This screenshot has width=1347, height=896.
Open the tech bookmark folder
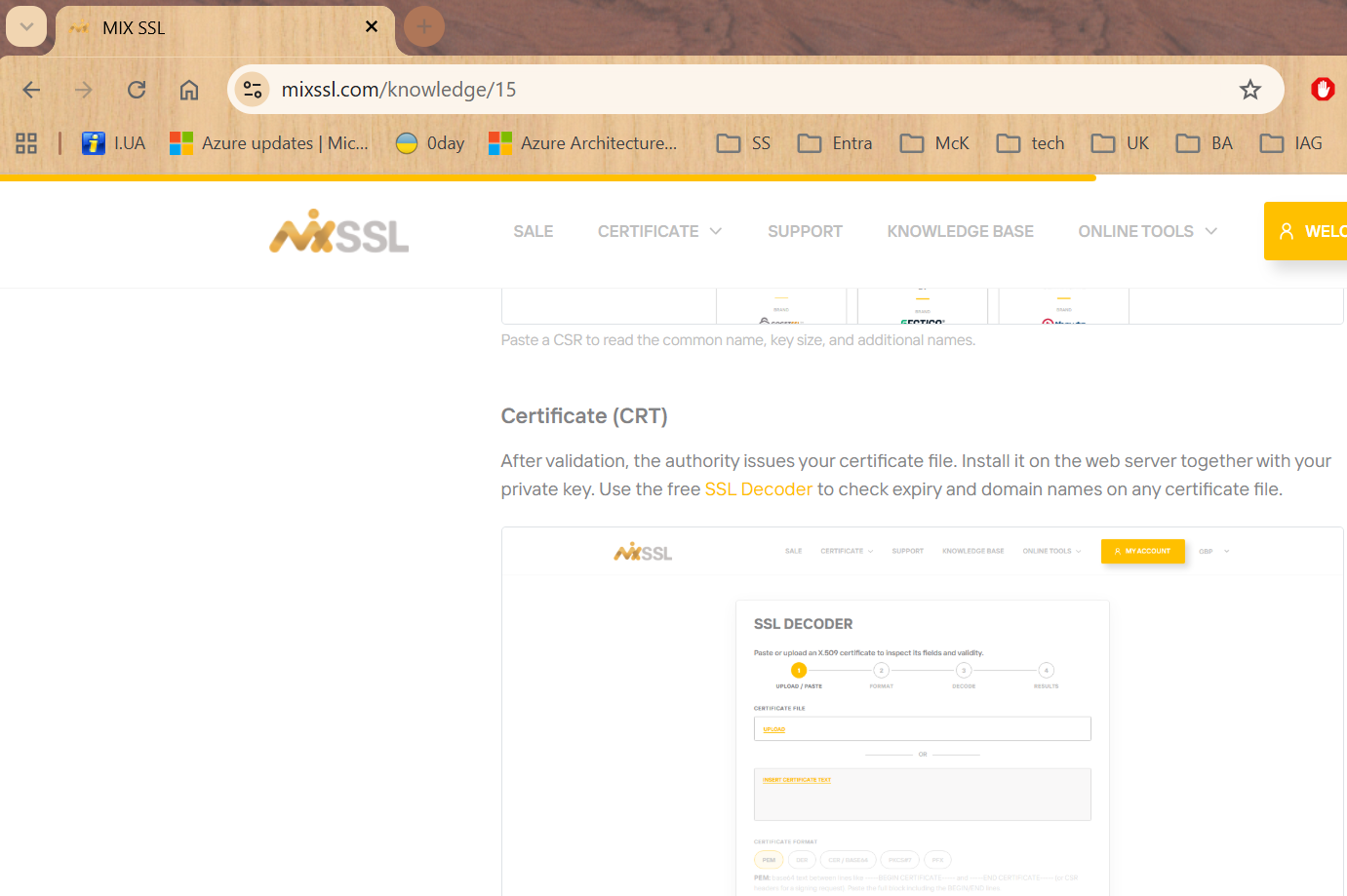1030,143
